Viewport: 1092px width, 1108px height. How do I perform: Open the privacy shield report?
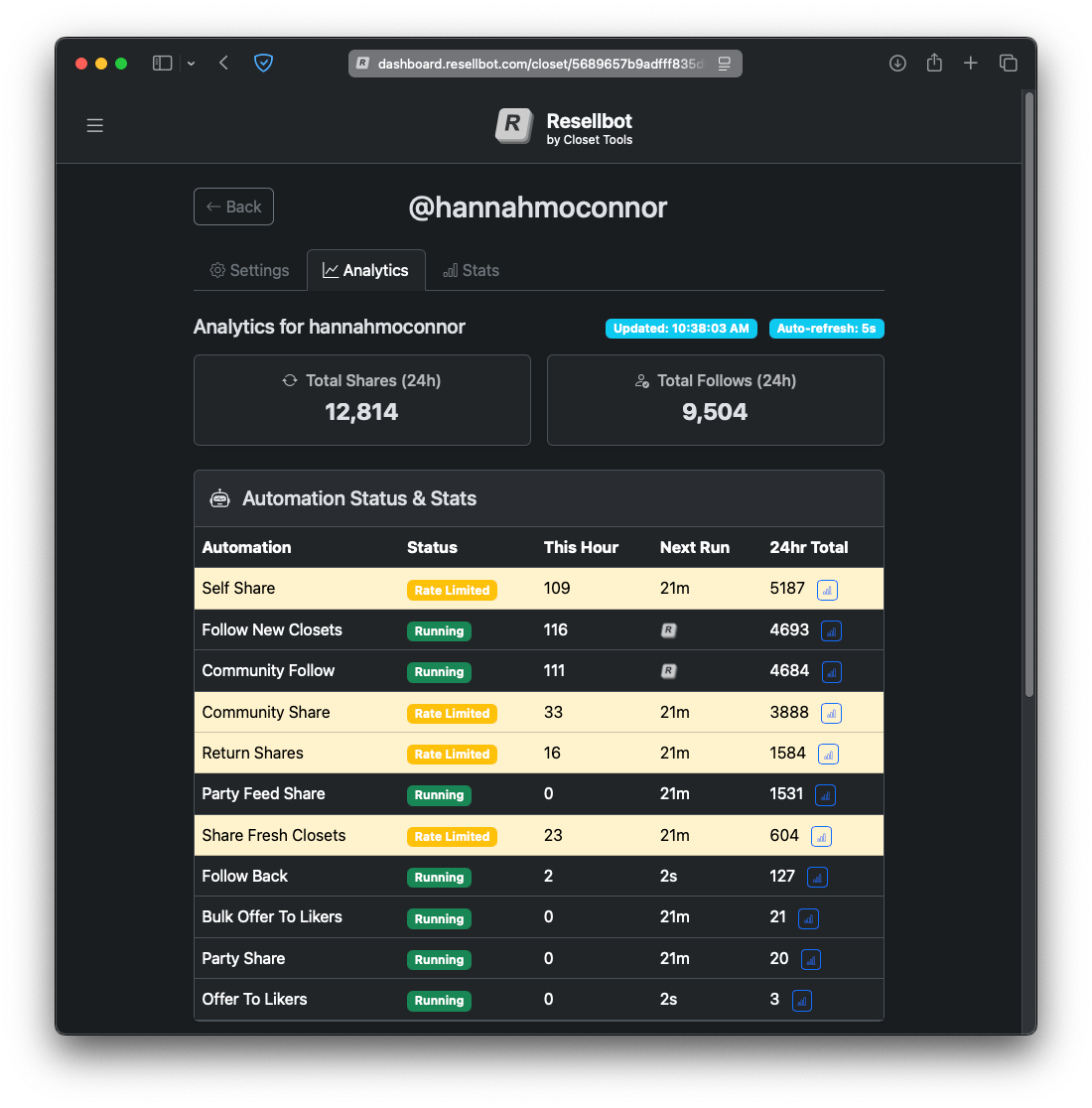263,63
